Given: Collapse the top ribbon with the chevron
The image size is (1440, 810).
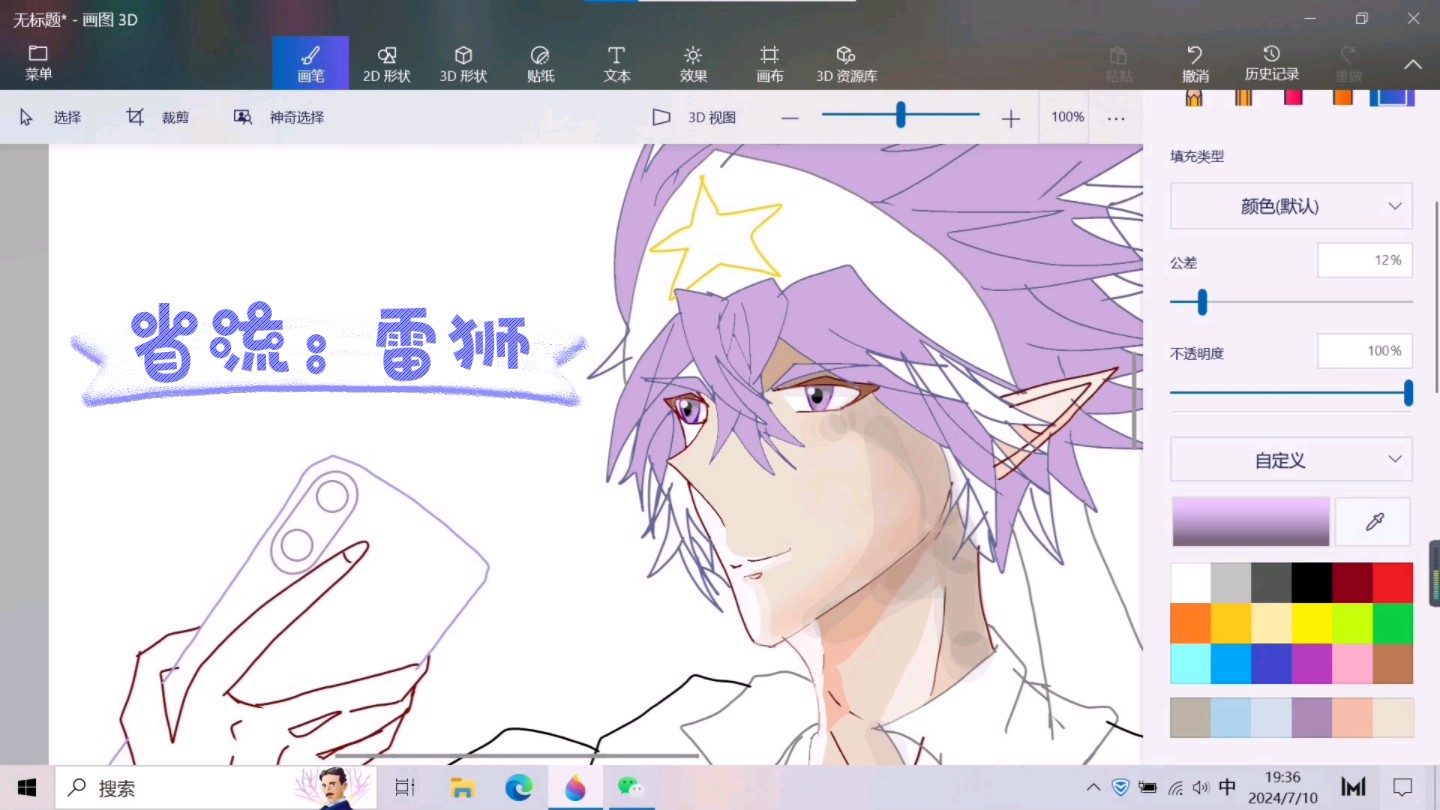Looking at the screenshot, I should [x=1413, y=64].
